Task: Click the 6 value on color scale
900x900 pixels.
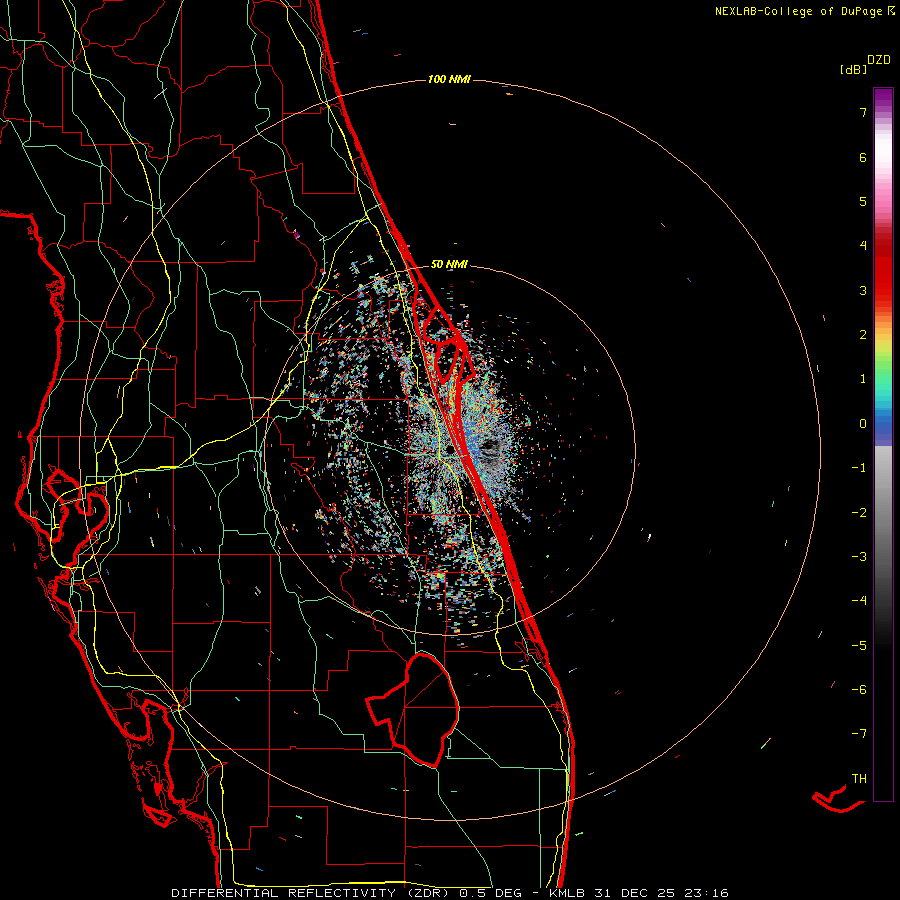Action: 862,157
